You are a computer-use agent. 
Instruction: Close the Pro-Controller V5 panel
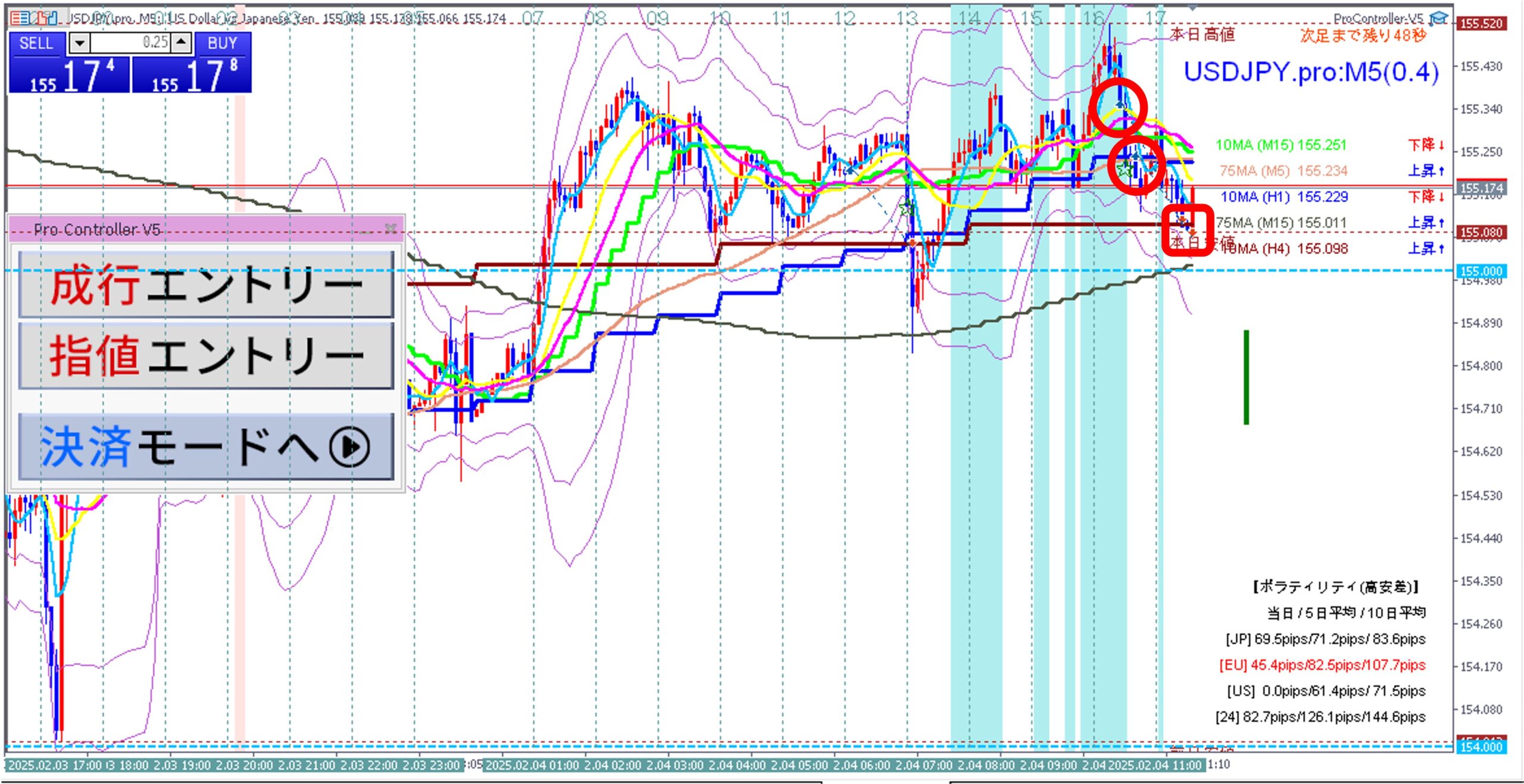[391, 229]
